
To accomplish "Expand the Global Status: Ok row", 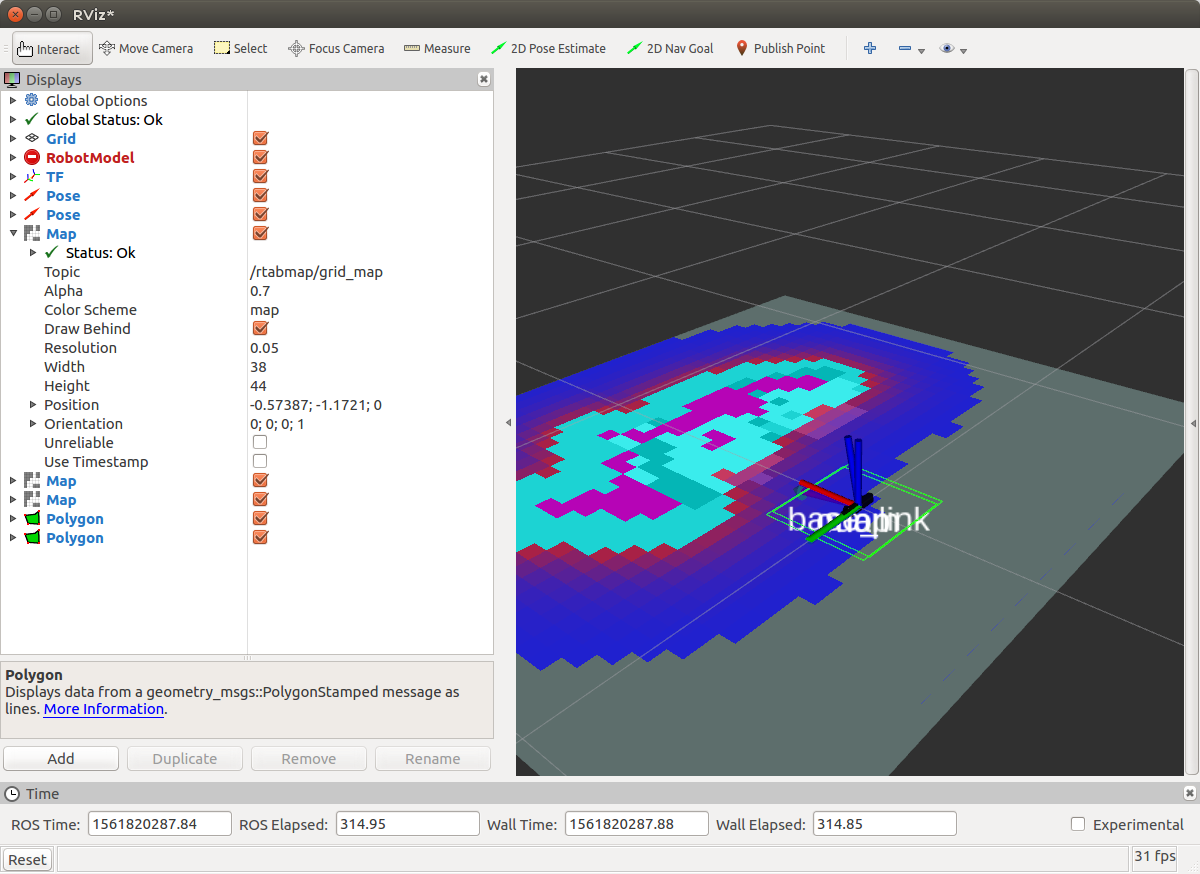I will pos(12,119).
